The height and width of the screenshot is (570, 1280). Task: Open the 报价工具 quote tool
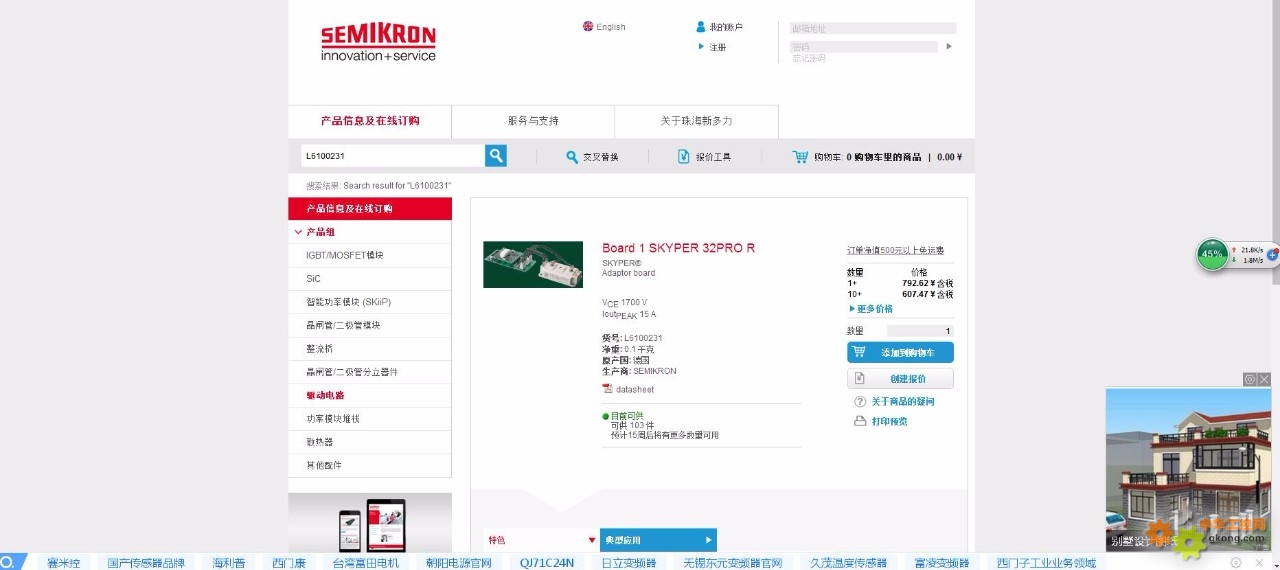pyautogui.click(x=704, y=157)
